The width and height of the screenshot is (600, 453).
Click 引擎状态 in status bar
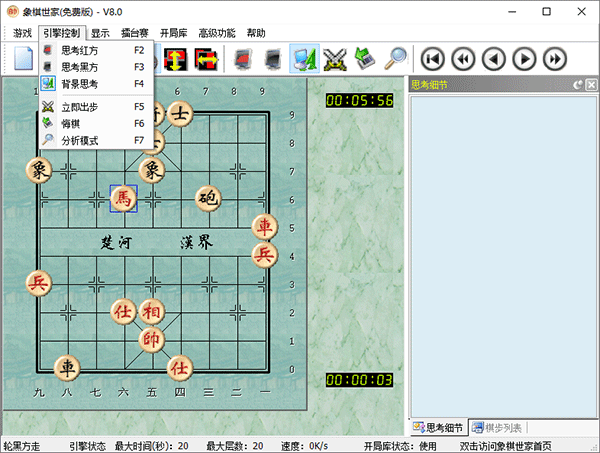click(87, 446)
